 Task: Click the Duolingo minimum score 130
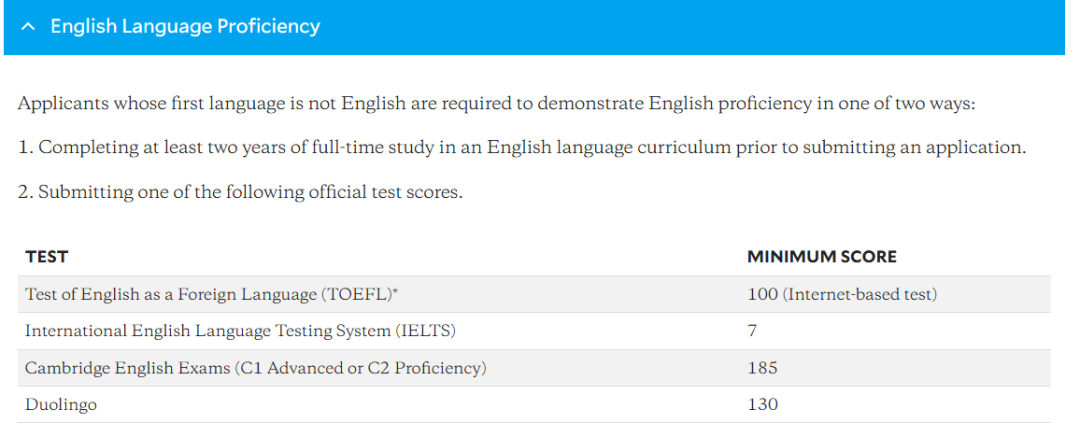pyautogui.click(x=762, y=405)
